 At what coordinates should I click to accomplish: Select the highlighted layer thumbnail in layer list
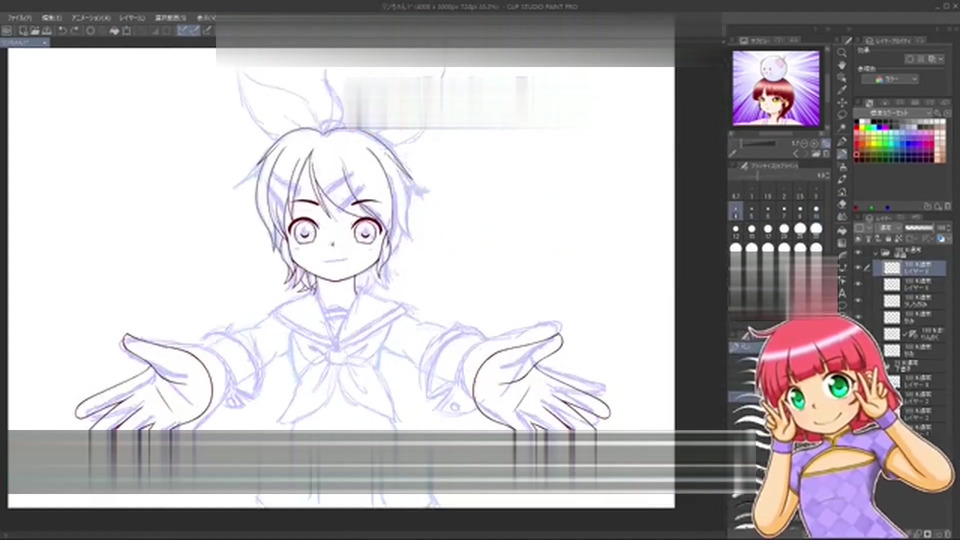click(892, 268)
